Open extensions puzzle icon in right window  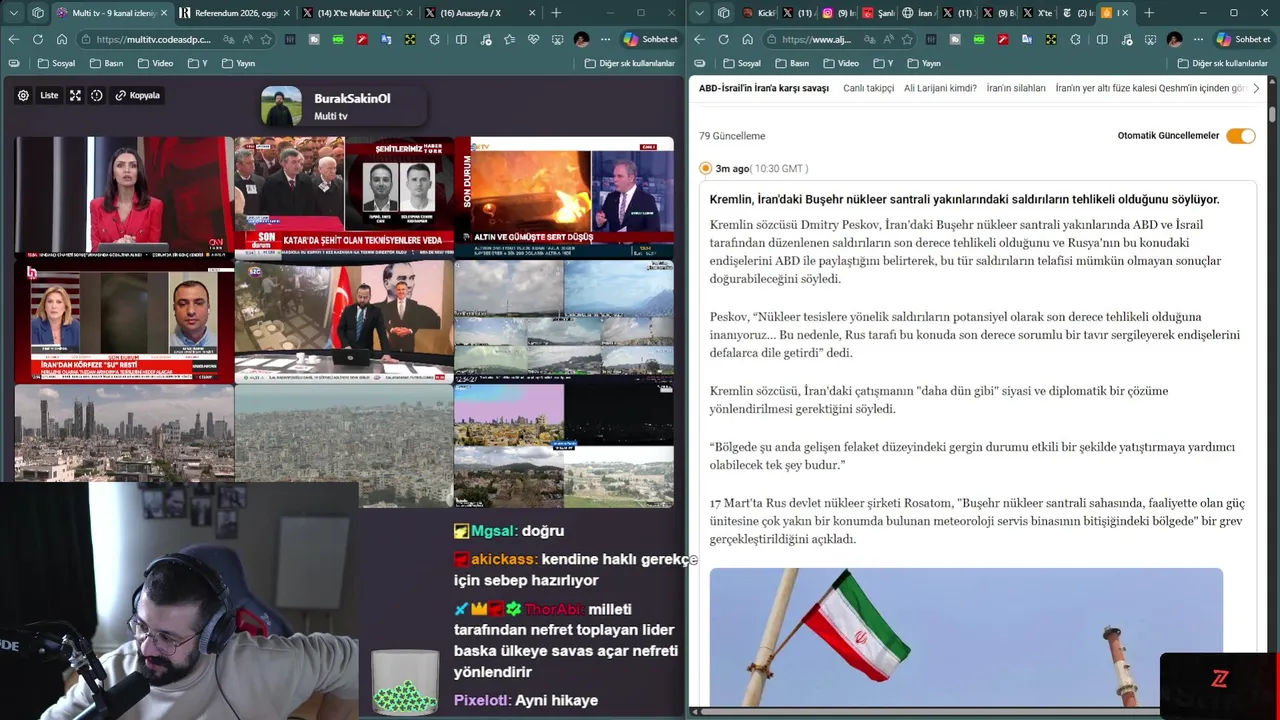click(1076, 39)
